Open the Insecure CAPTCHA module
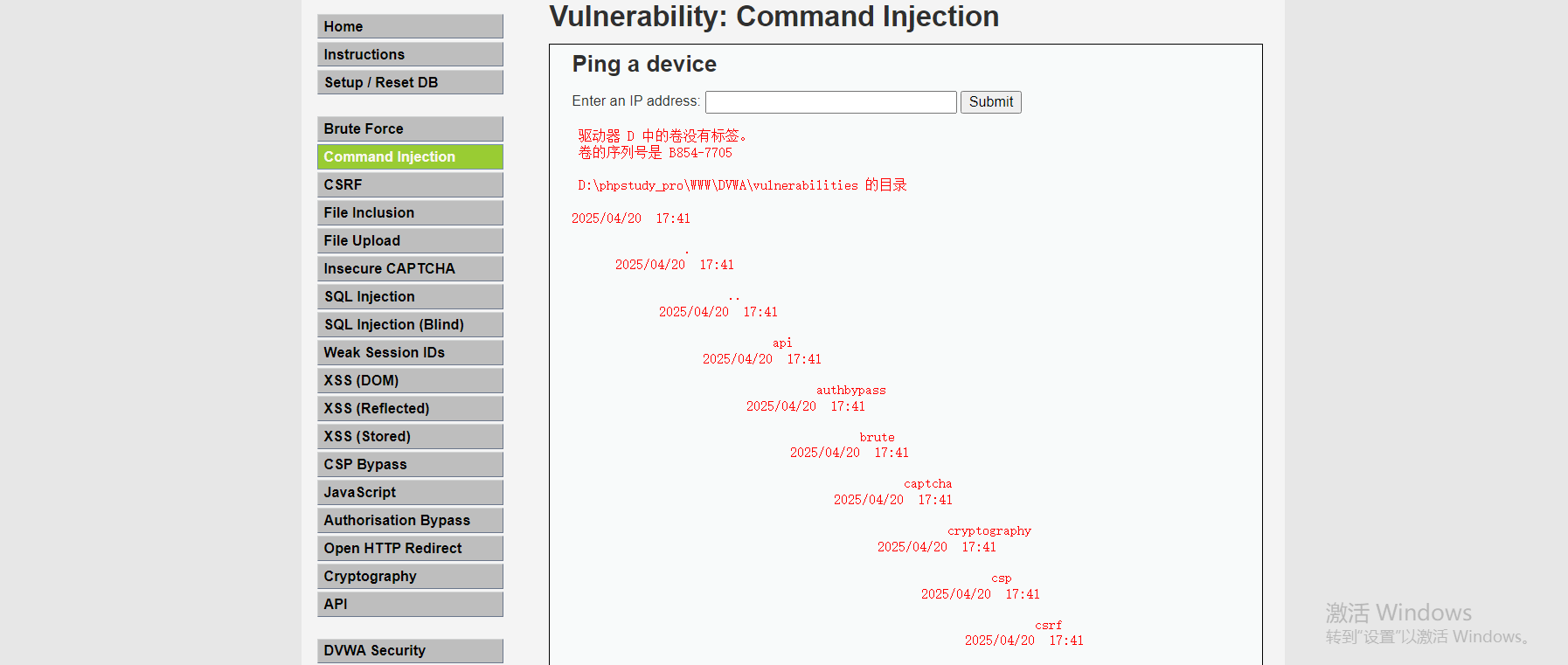Viewport: 1568px width, 665px height. click(410, 268)
